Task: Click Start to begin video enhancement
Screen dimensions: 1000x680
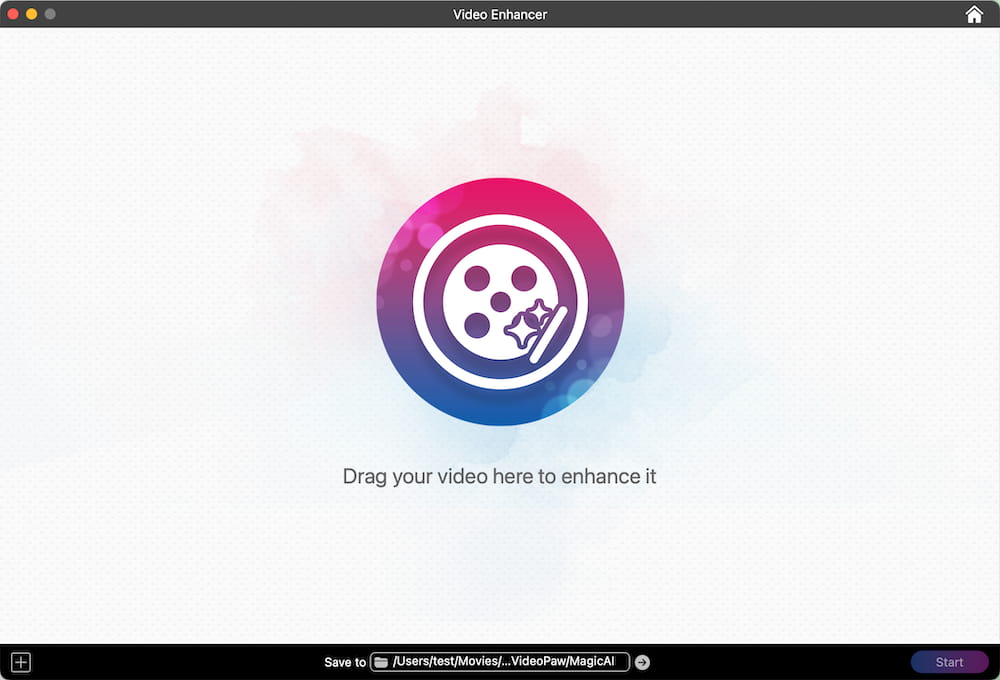Action: pyautogui.click(x=948, y=661)
